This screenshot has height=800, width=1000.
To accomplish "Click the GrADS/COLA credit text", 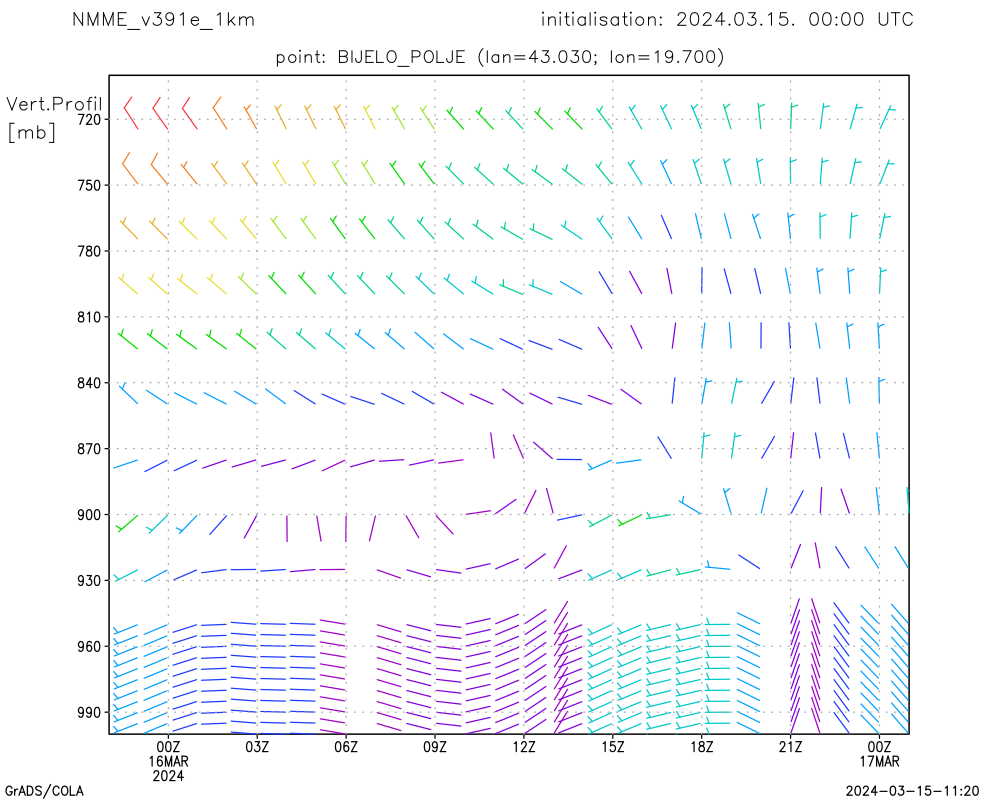I will [x=44, y=791].
